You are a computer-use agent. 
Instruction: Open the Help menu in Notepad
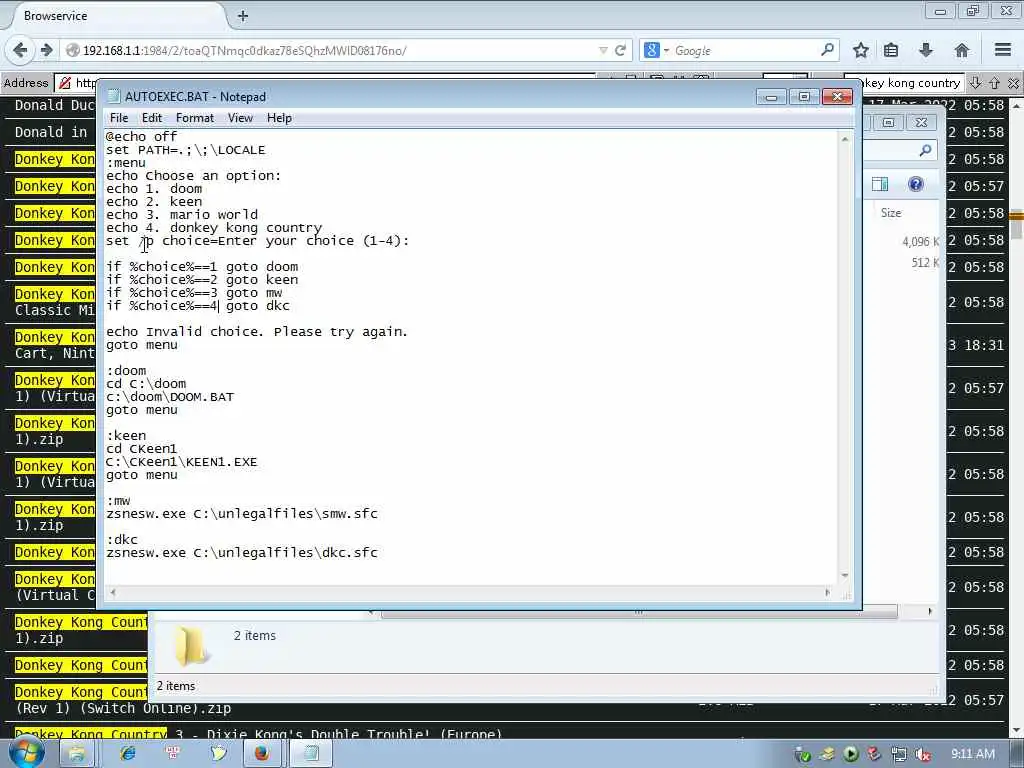(279, 118)
